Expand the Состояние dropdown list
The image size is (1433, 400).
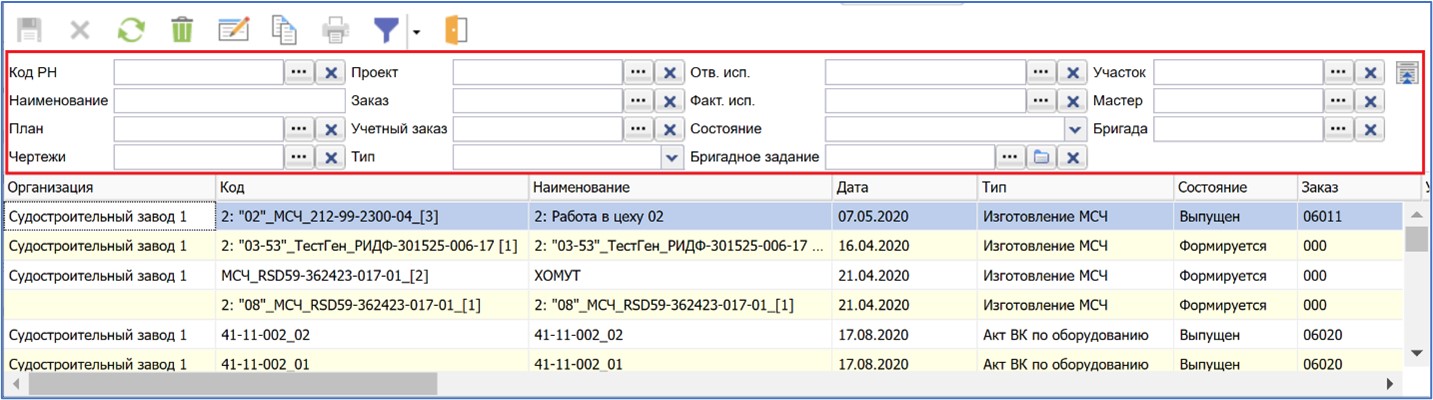[1075, 129]
